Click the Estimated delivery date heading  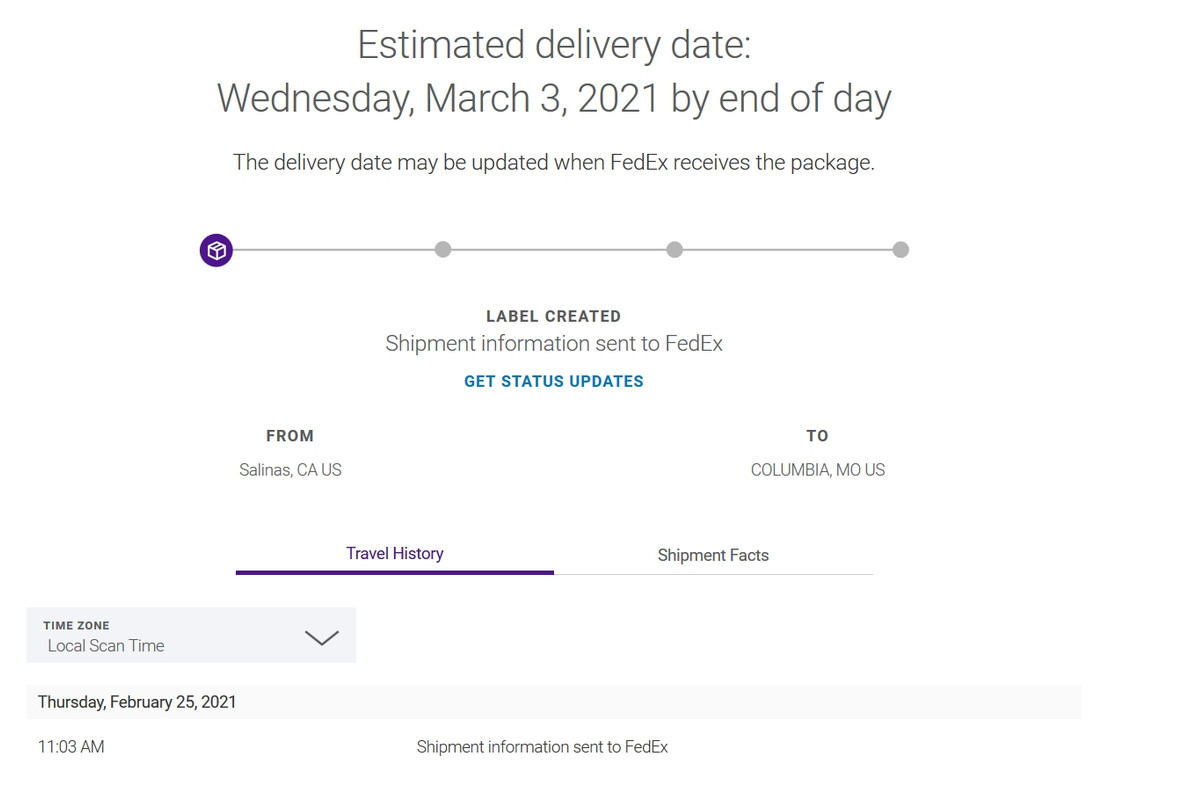coord(554,46)
